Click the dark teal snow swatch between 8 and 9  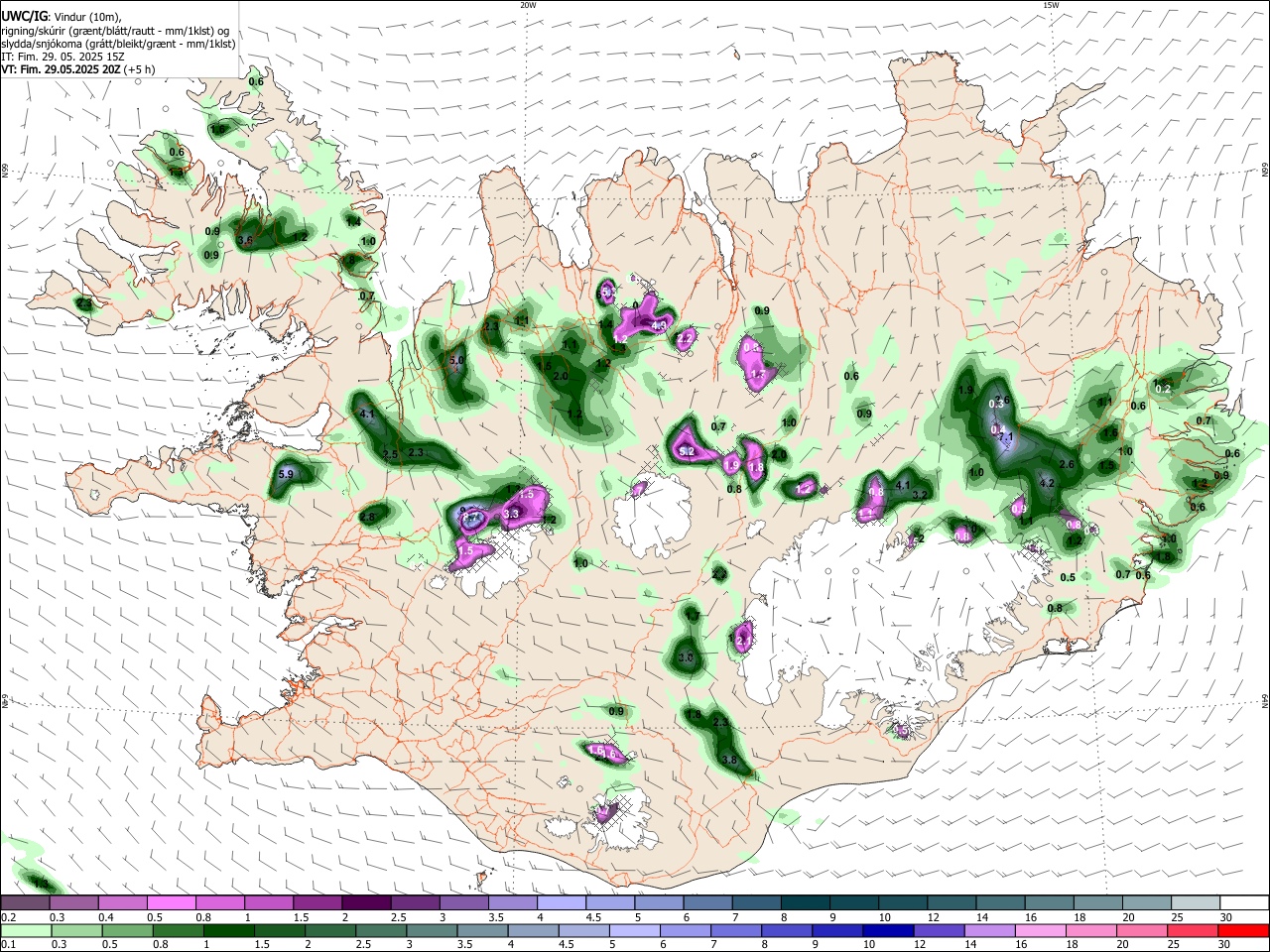[804, 903]
